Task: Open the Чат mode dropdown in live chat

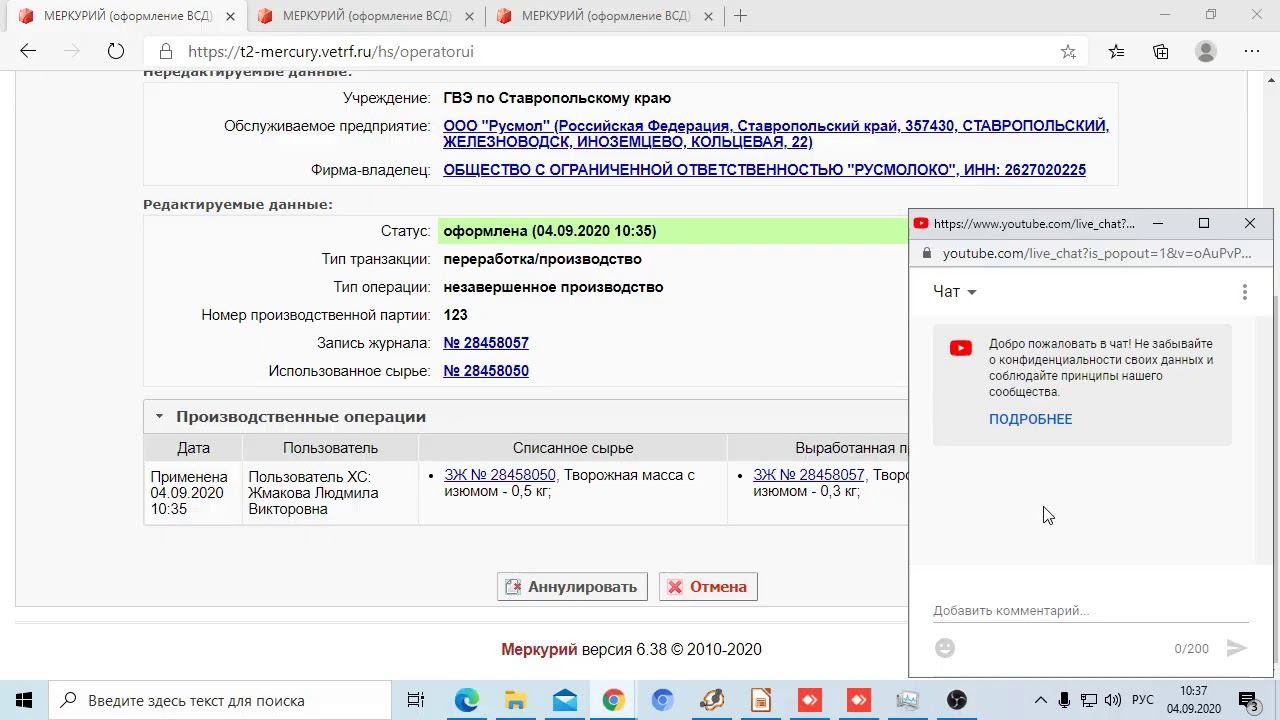Action: [x=954, y=292]
